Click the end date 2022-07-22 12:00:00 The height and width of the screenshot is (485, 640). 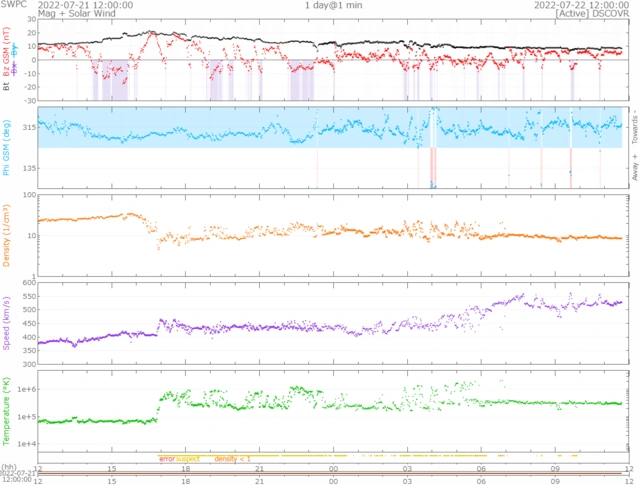click(578, 5)
